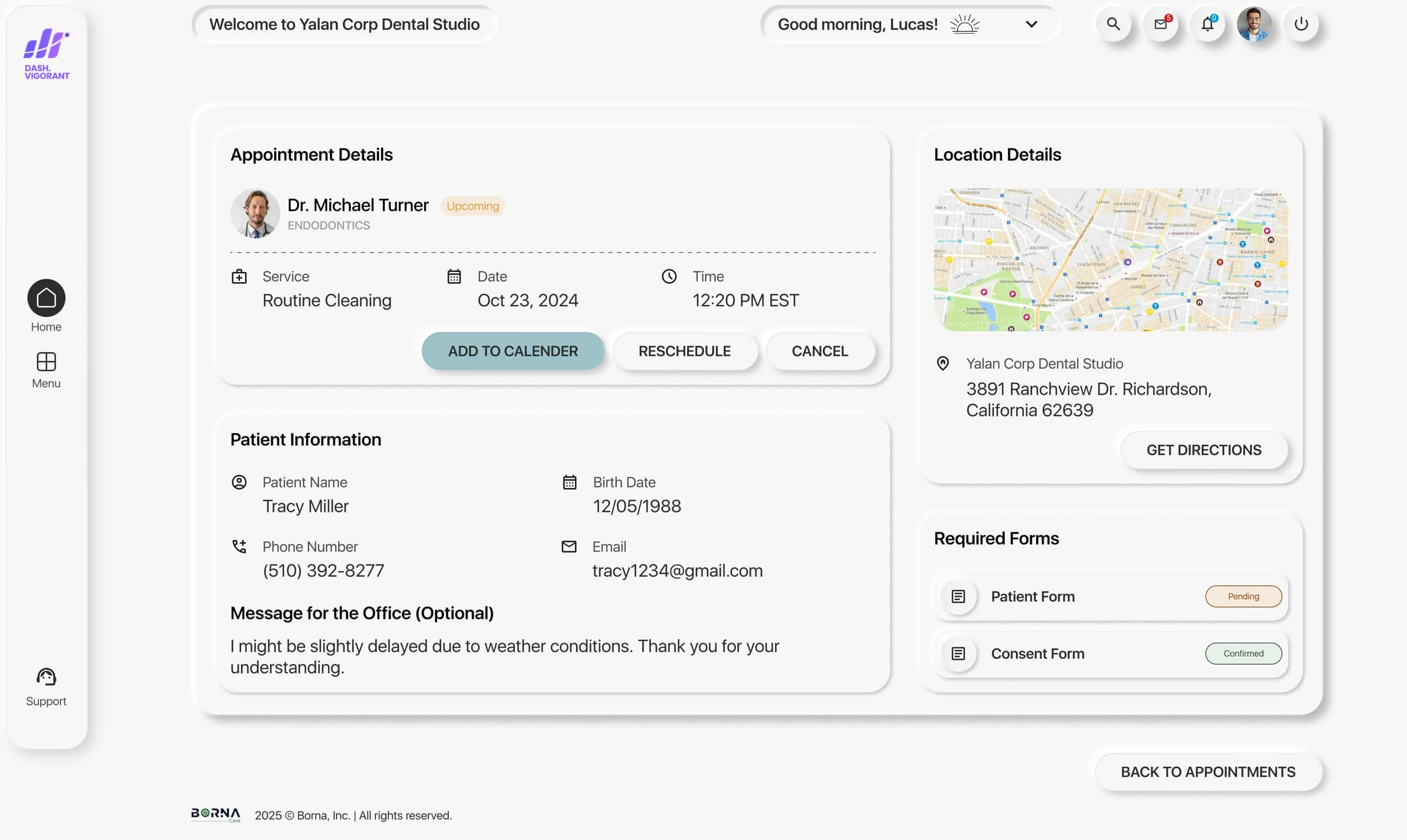Click patient name Tracy Miller
1407x840 pixels.
click(x=305, y=506)
